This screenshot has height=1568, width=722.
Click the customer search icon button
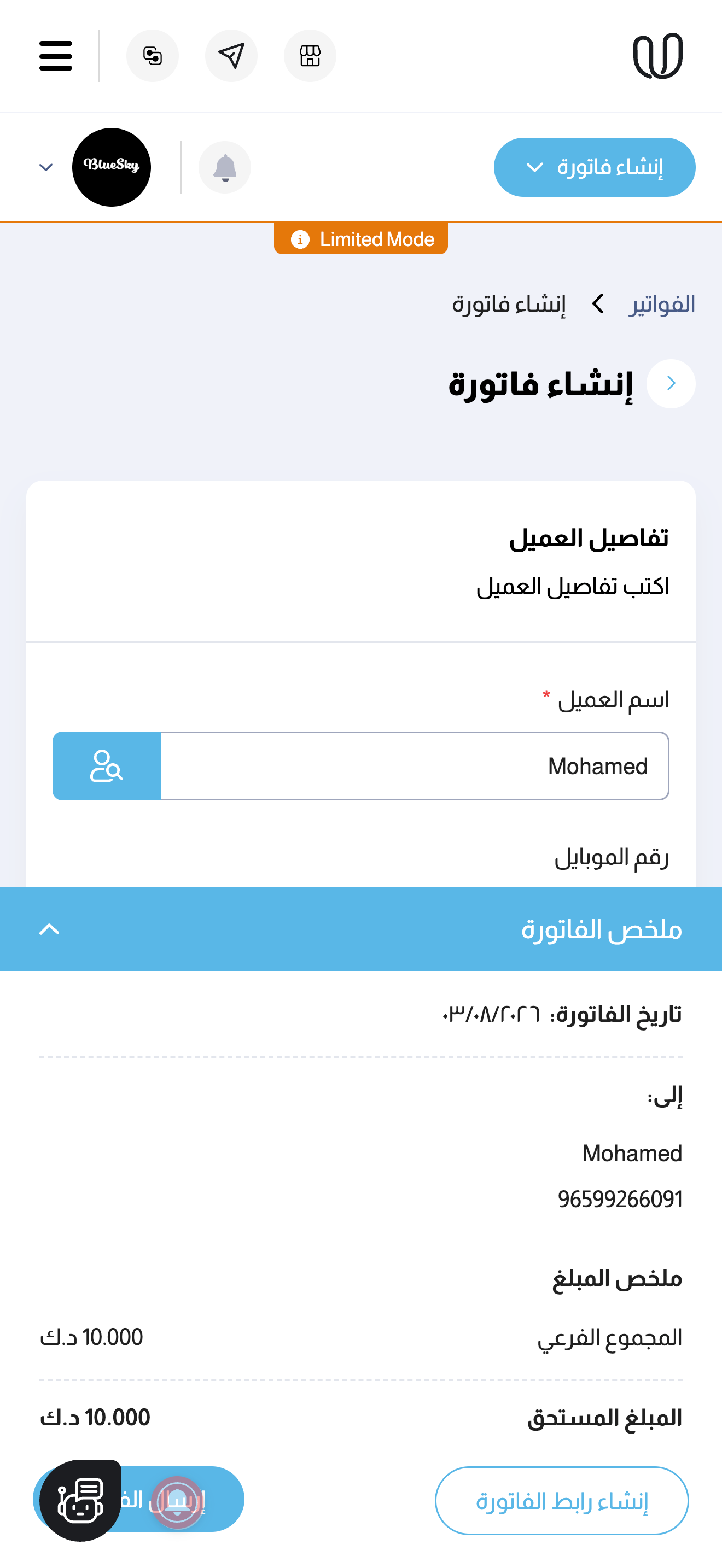[x=107, y=766]
